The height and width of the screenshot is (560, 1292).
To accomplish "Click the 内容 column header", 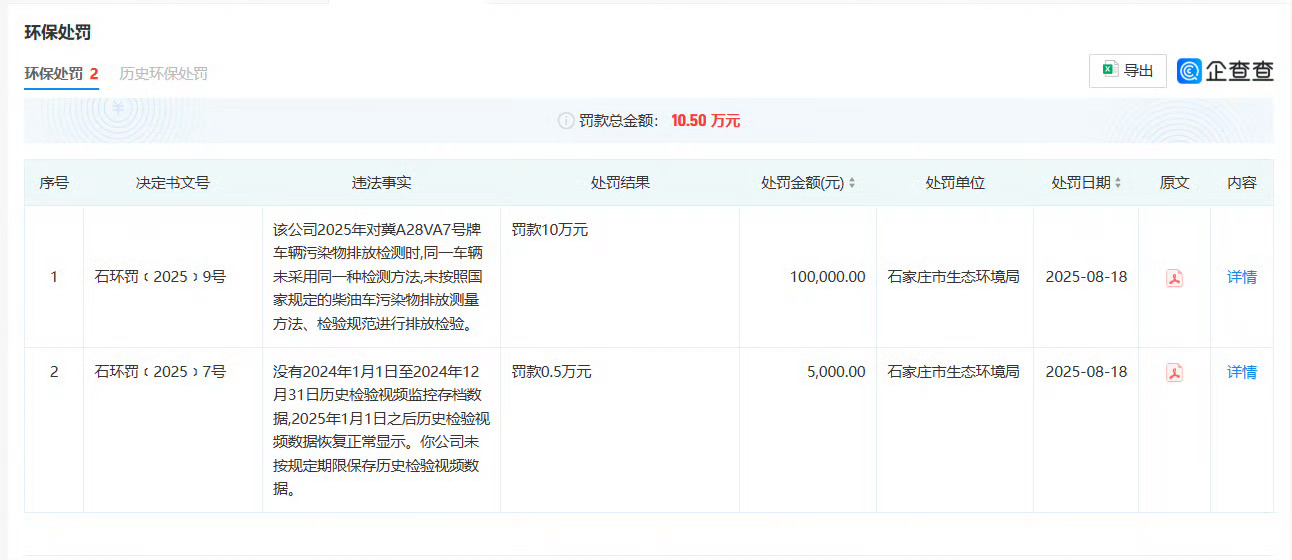I will coord(1242,183).
